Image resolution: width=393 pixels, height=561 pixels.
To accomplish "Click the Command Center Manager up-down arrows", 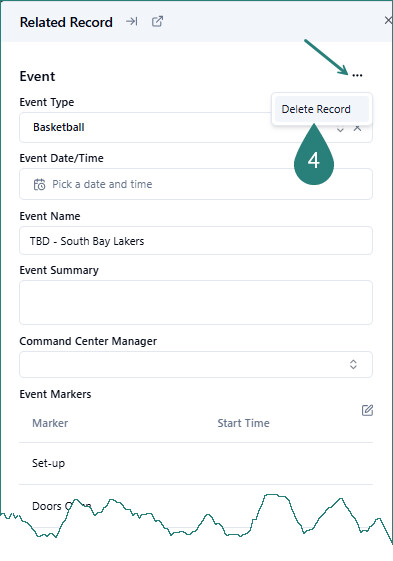I will 353,364.
